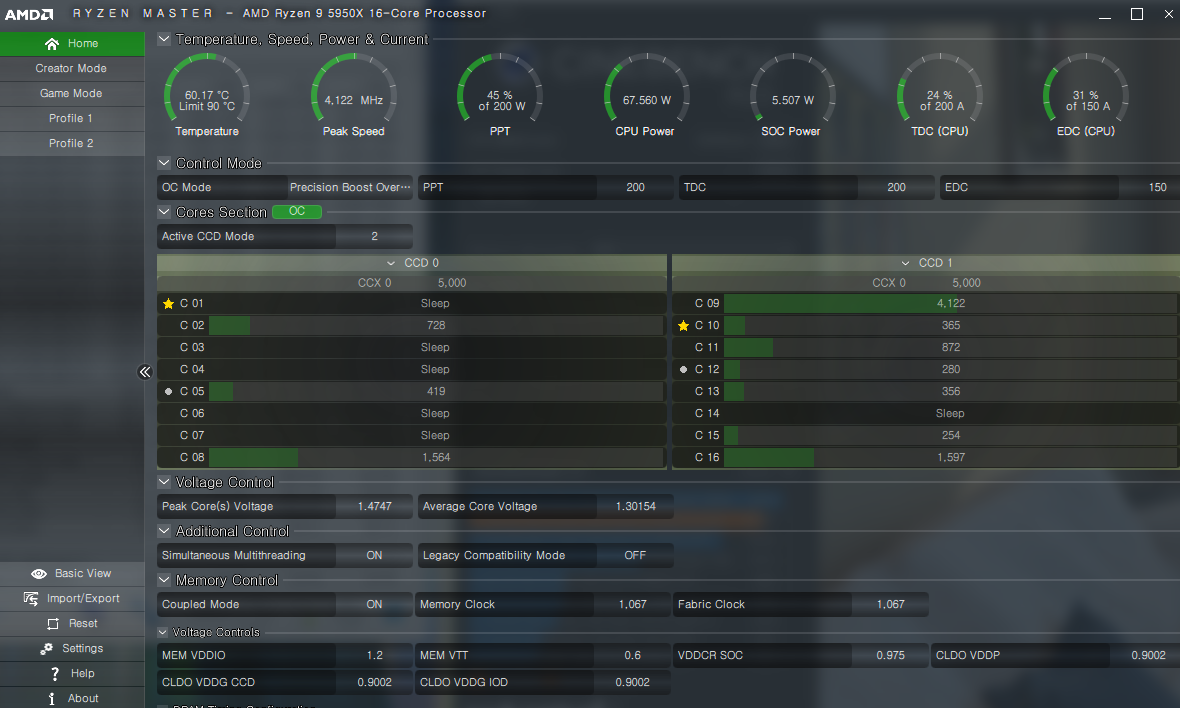
Task: Open Import/Export
Action: (x=72, y=598)
